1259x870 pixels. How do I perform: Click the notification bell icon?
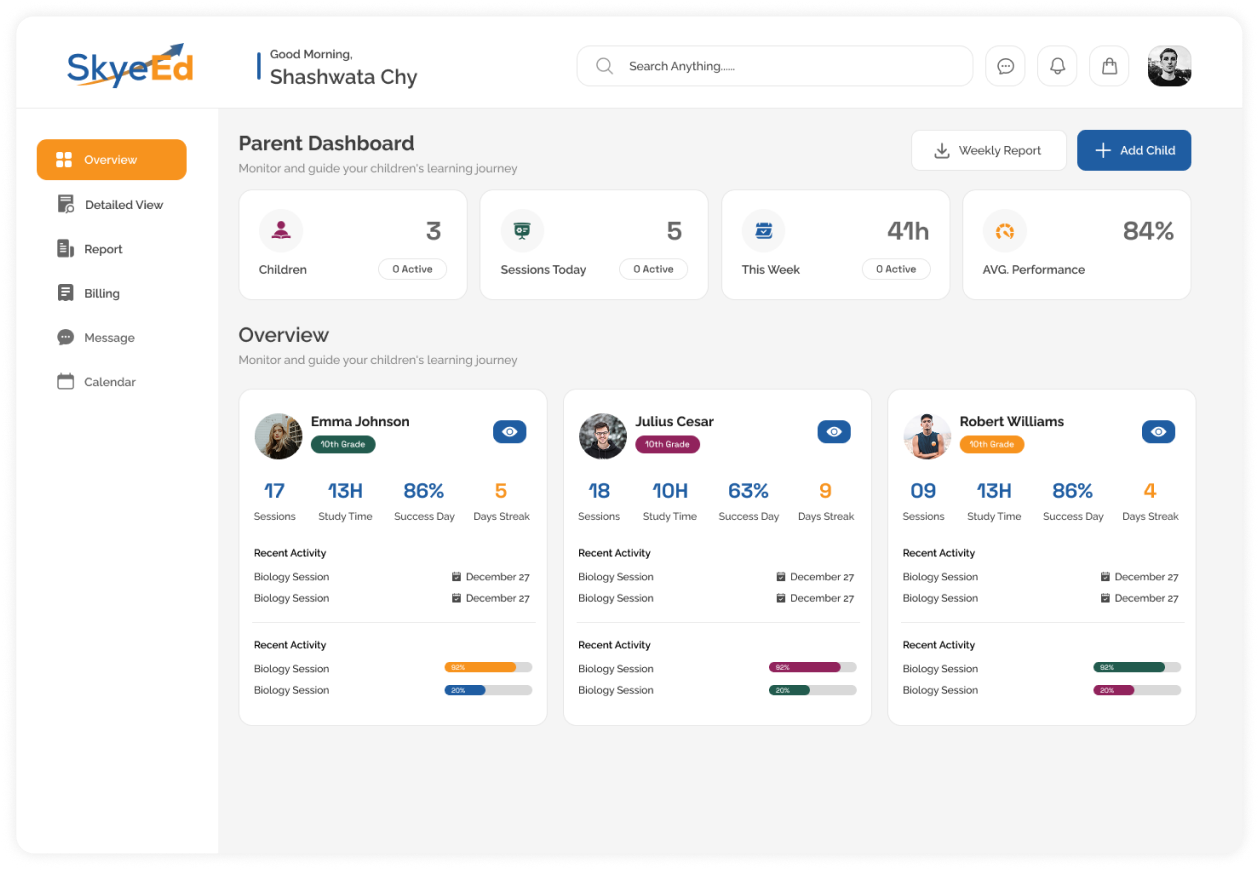[1057, 66]
